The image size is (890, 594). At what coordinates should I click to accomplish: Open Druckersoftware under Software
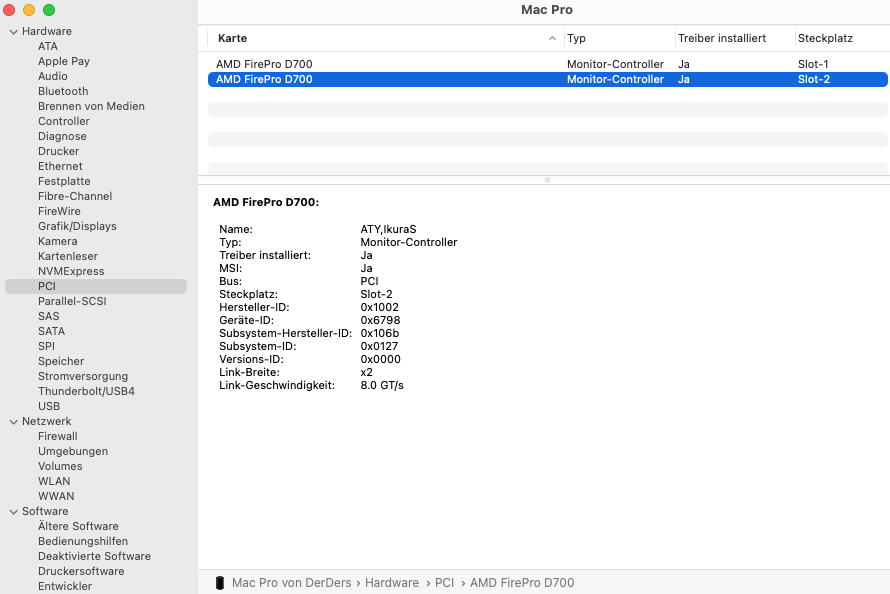coord(81,571)
